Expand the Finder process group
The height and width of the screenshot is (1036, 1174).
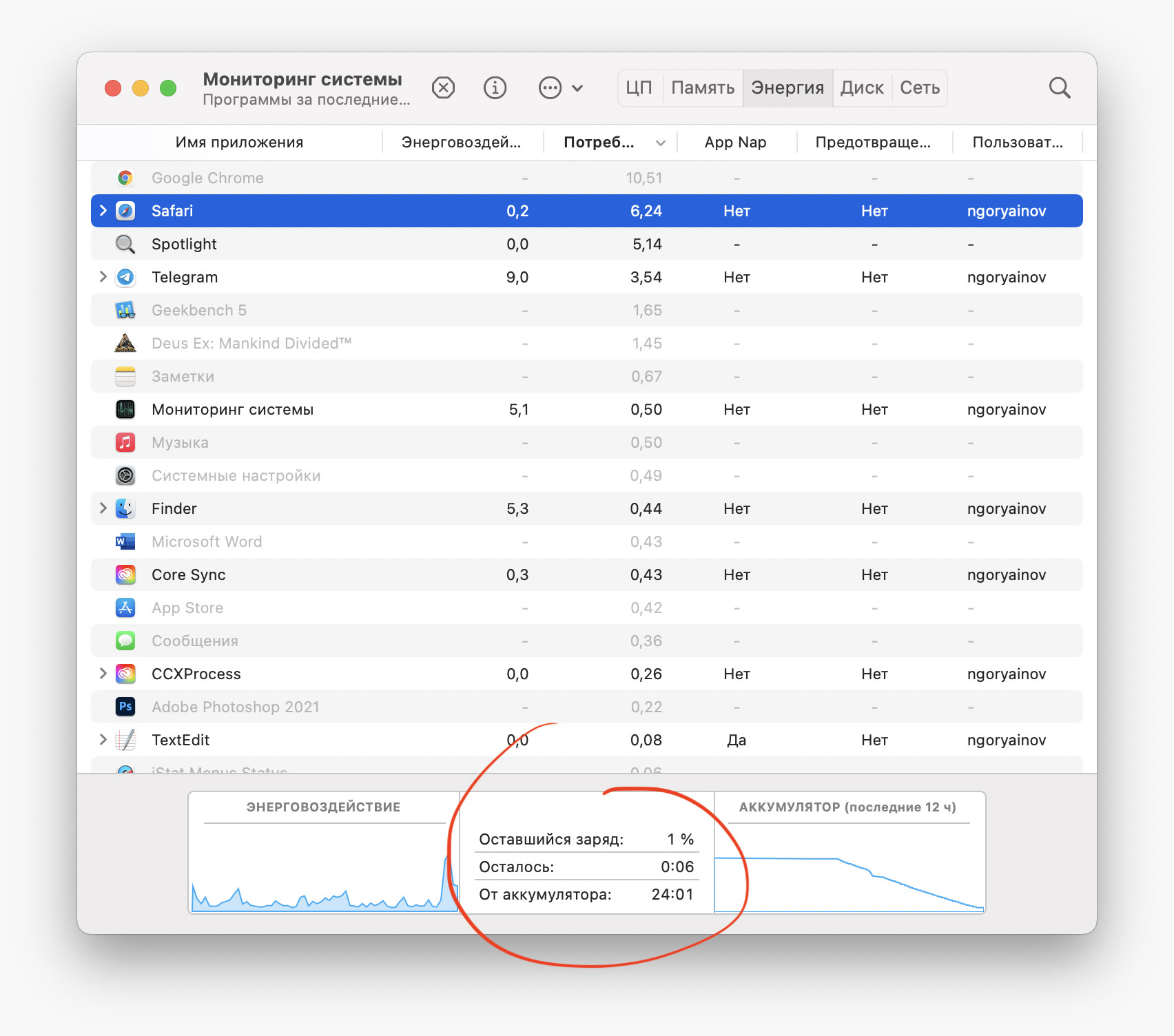[x=103, y=508]
